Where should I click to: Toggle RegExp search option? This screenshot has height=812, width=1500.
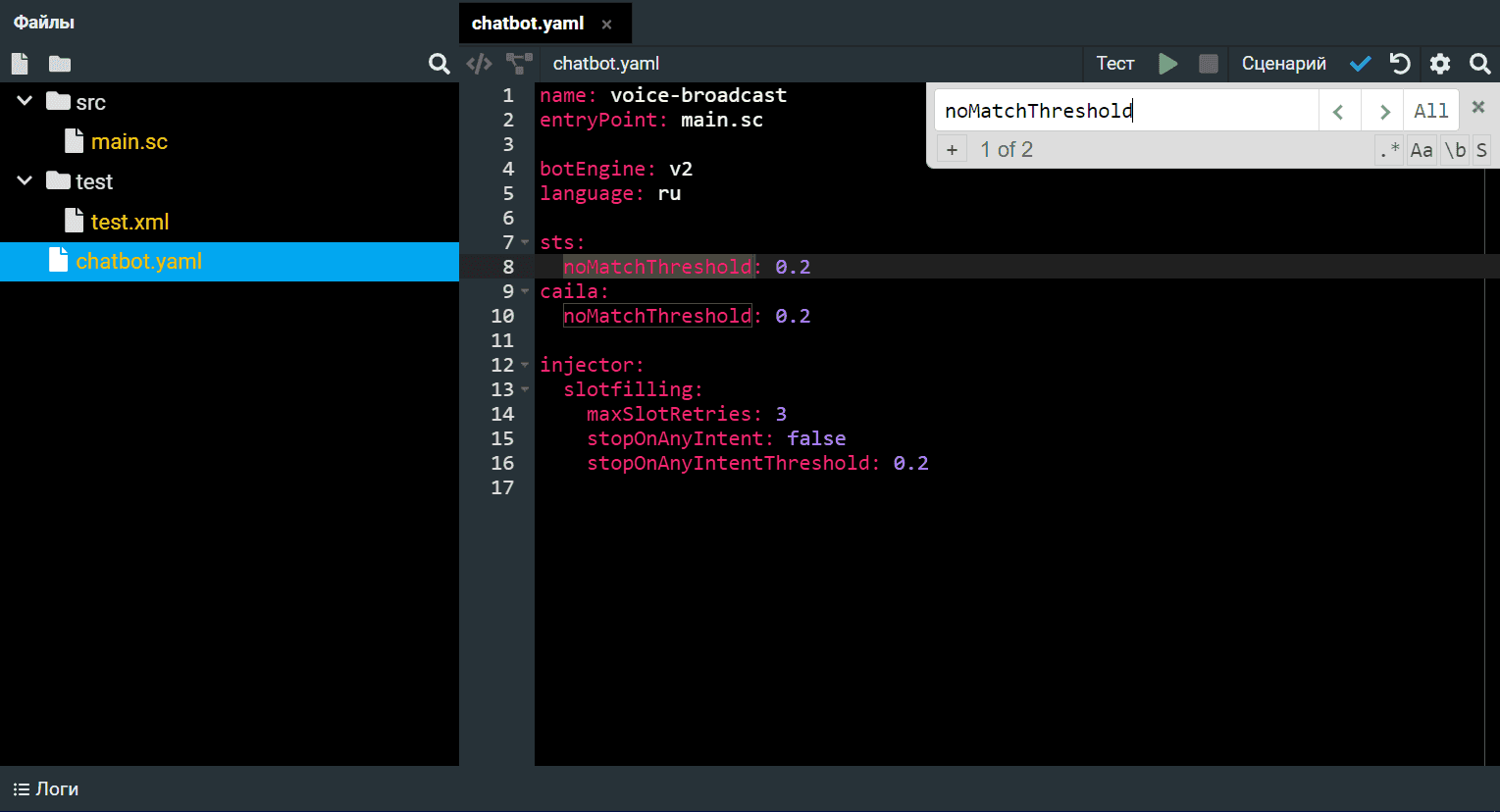tap(1389, 150)
